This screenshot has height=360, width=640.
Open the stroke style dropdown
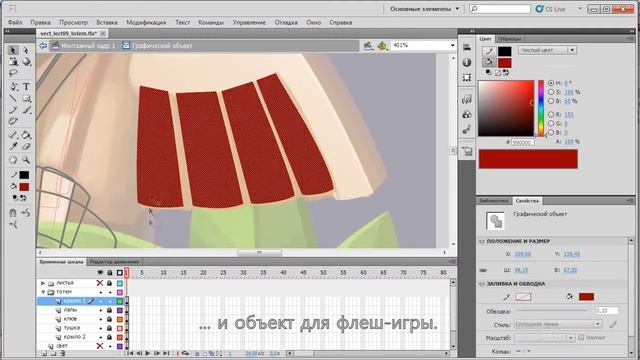pyautogui.click(x=558, y=324)
